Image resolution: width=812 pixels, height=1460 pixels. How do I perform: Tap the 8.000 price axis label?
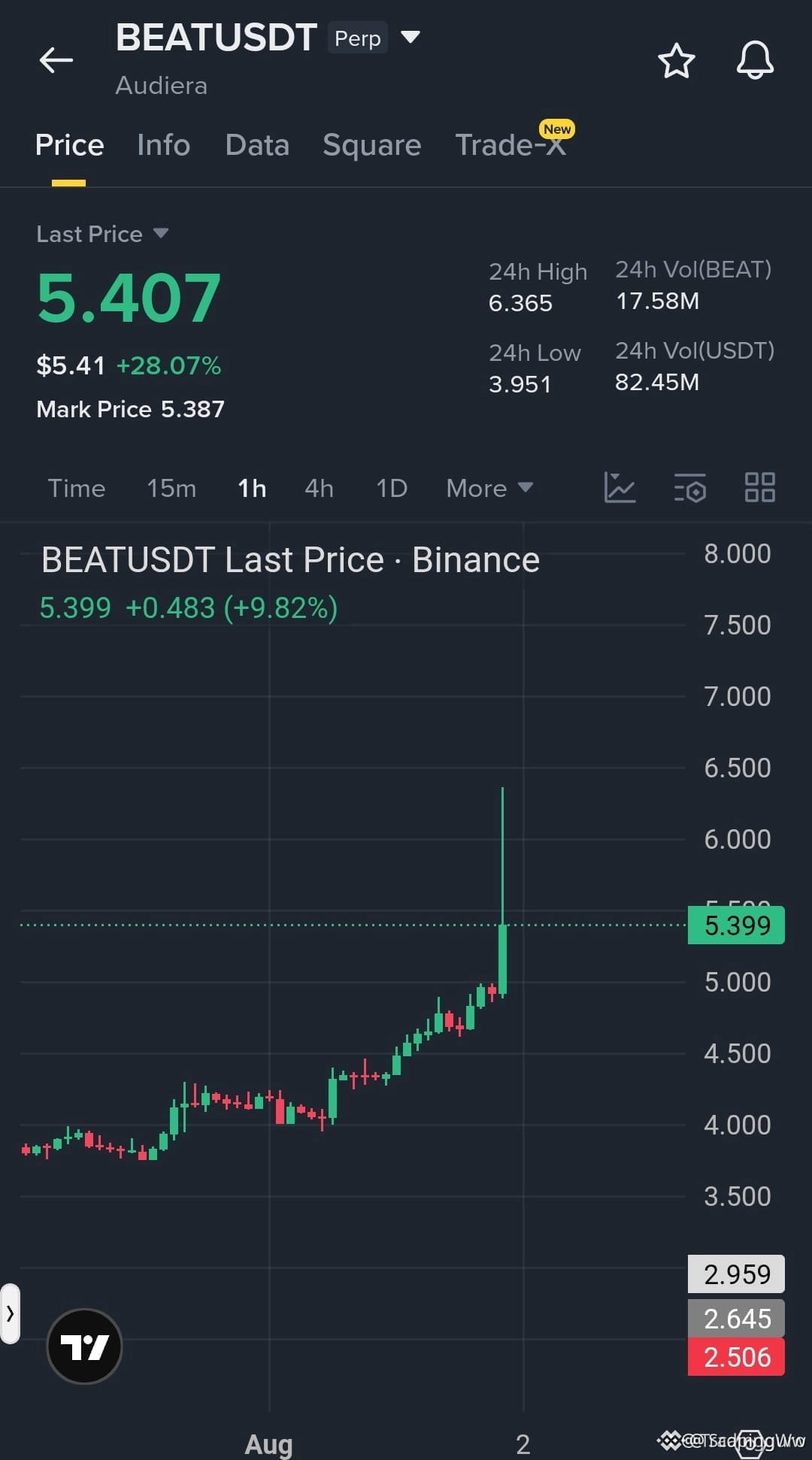click(x=737, y=553)
